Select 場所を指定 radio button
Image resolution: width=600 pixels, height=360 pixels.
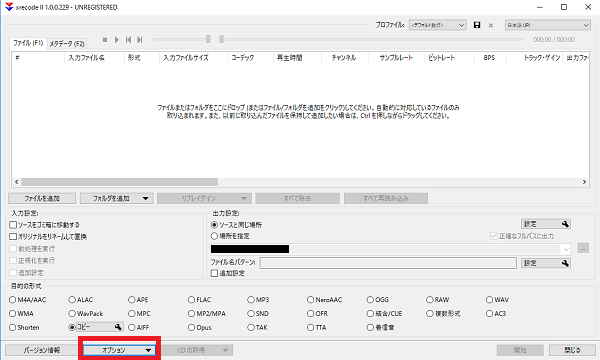(214, 236)
